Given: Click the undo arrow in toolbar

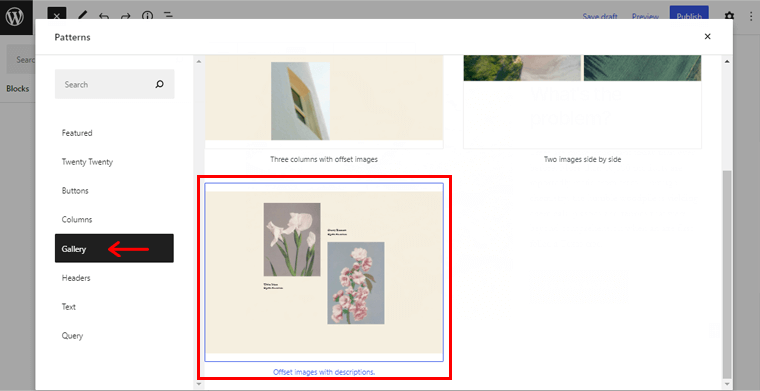Looking at the screenshot, I should (103, 16).
